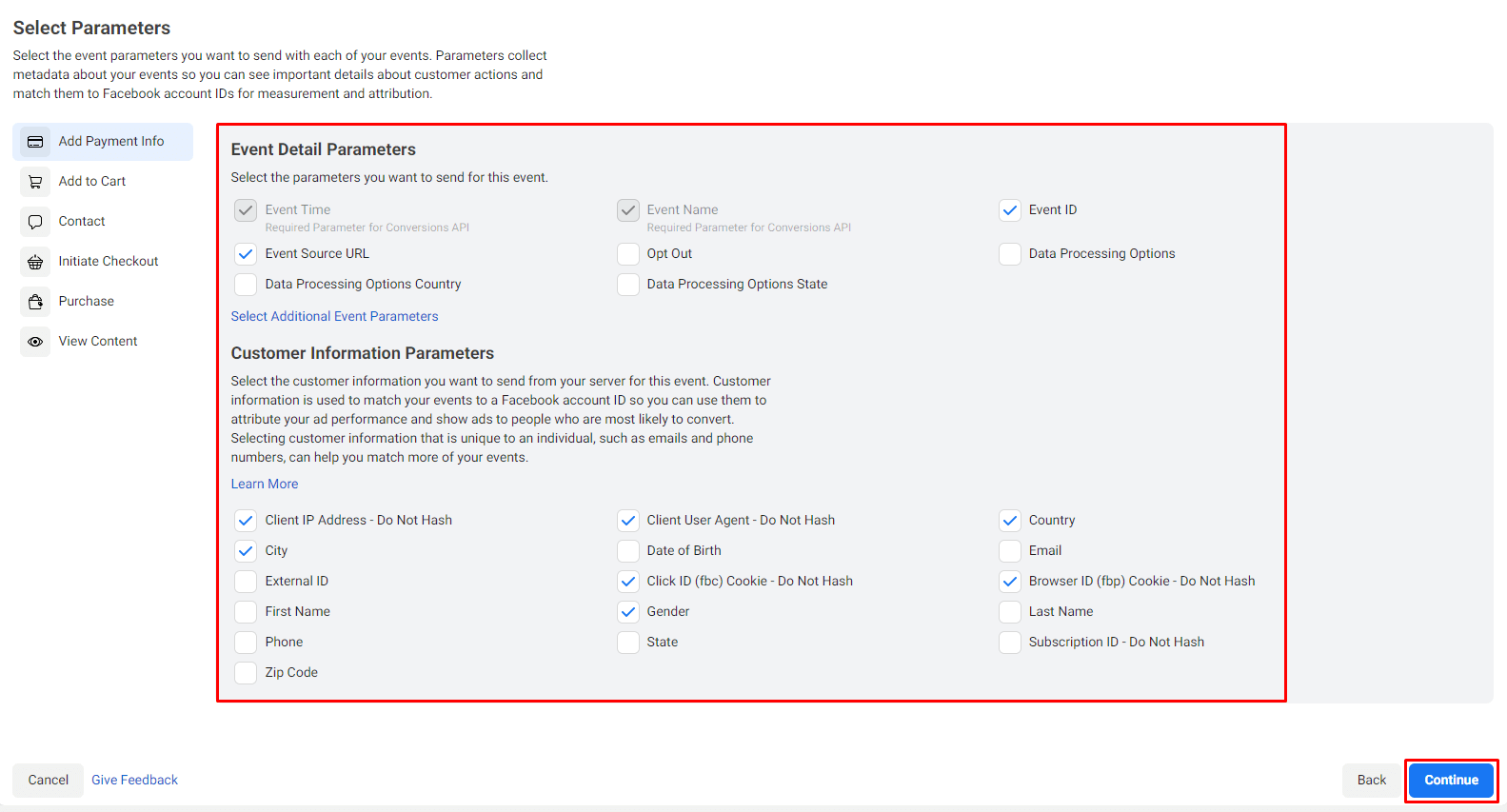
Task: Click the Add Payment Info card icon
Action: 35,142
